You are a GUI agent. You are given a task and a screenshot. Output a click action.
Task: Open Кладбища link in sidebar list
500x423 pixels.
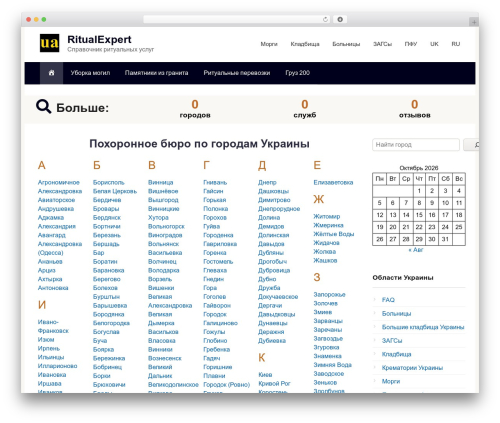[396, 354]
